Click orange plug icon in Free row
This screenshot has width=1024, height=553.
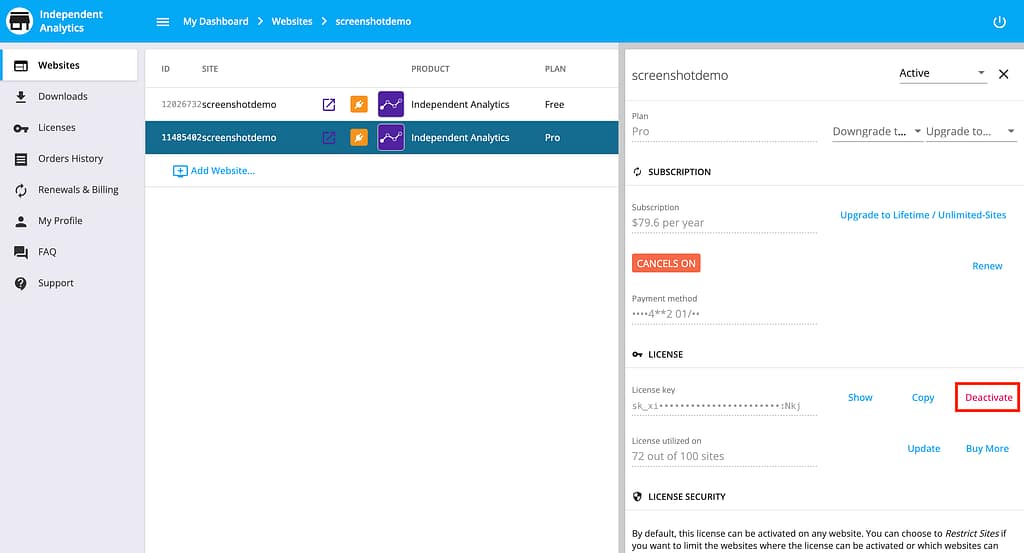click(359, 104)
